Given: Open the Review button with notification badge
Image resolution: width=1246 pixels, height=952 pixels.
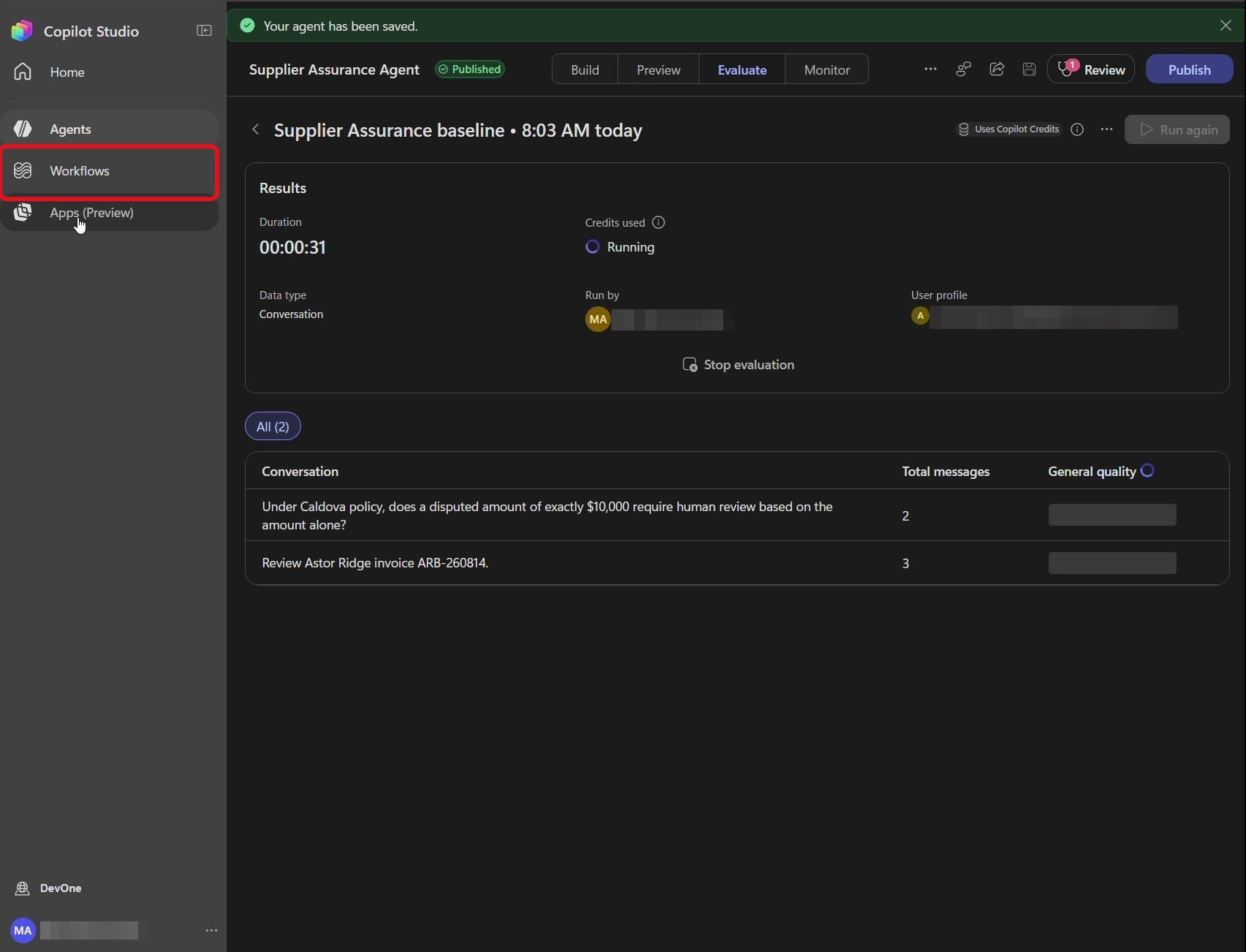Looking at the screenshot, I should [x=1091, y=69].
